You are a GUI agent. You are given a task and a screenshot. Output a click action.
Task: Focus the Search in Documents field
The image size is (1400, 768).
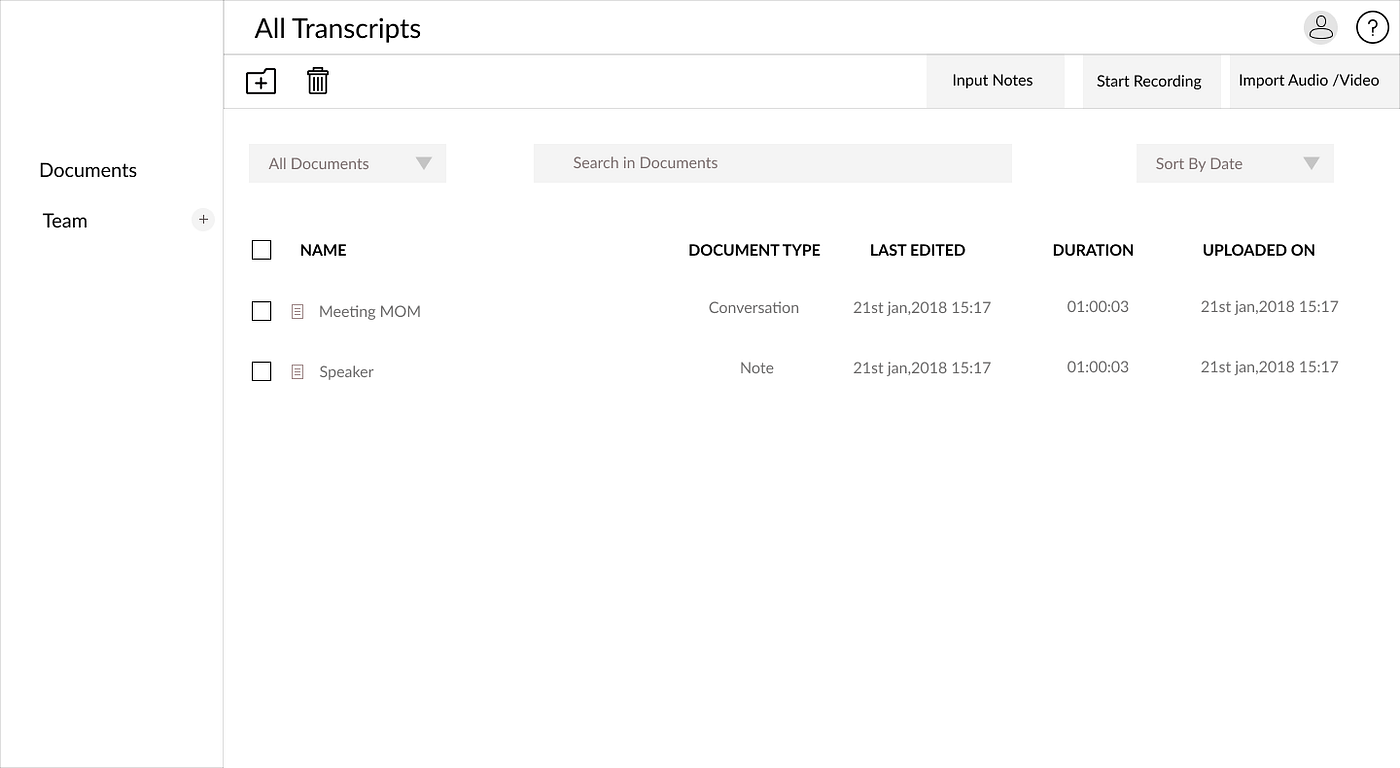773,163
